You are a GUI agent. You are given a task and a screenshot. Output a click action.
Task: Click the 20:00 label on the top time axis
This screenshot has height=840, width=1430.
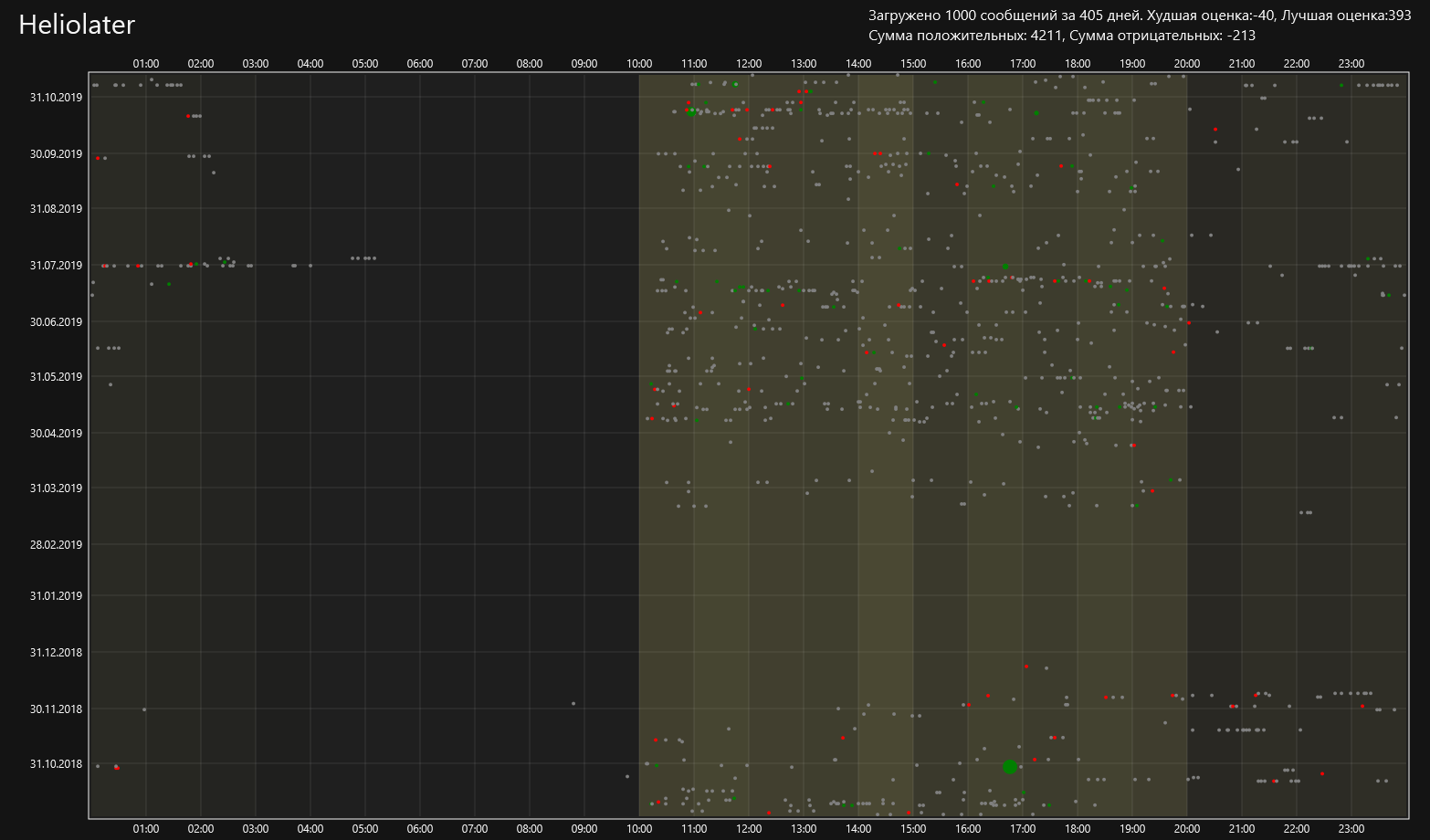click(x=1187, y=64)
